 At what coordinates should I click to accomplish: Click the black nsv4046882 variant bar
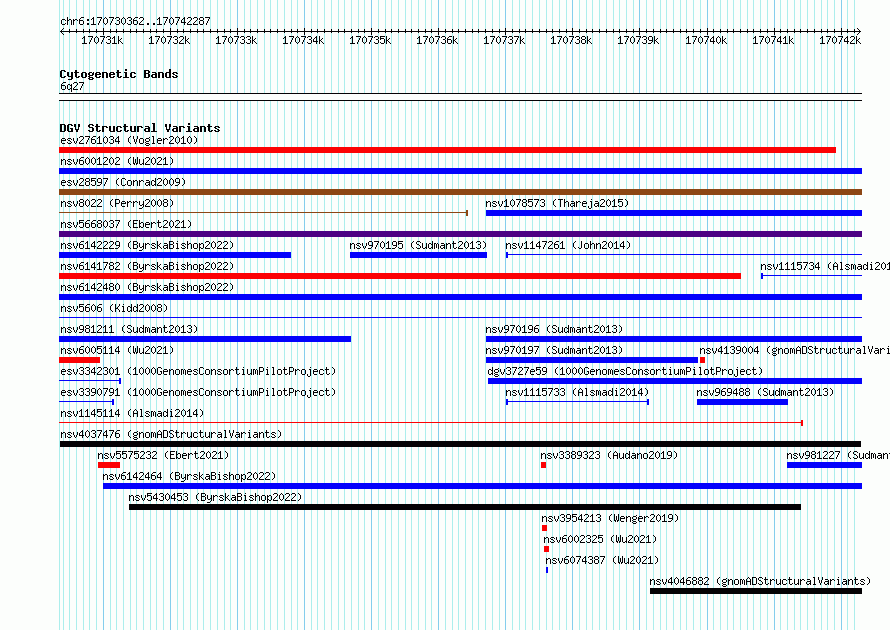[x=756, y=591]
